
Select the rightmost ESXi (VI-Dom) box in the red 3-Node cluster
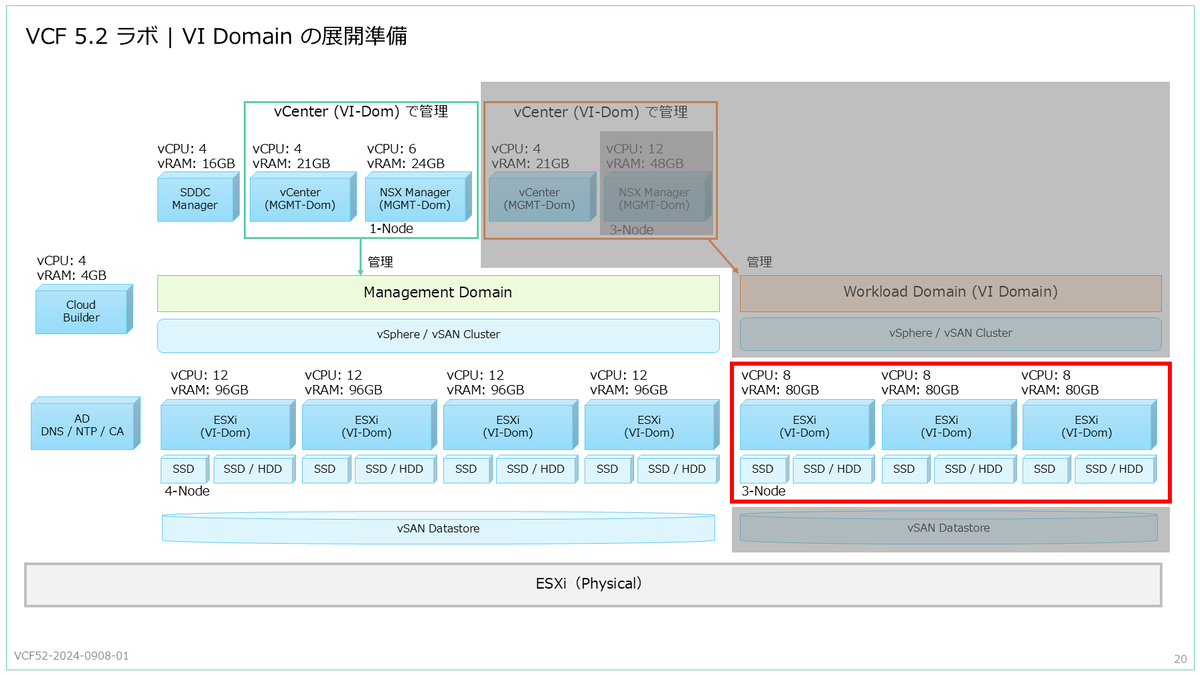tap(1090, 424)
